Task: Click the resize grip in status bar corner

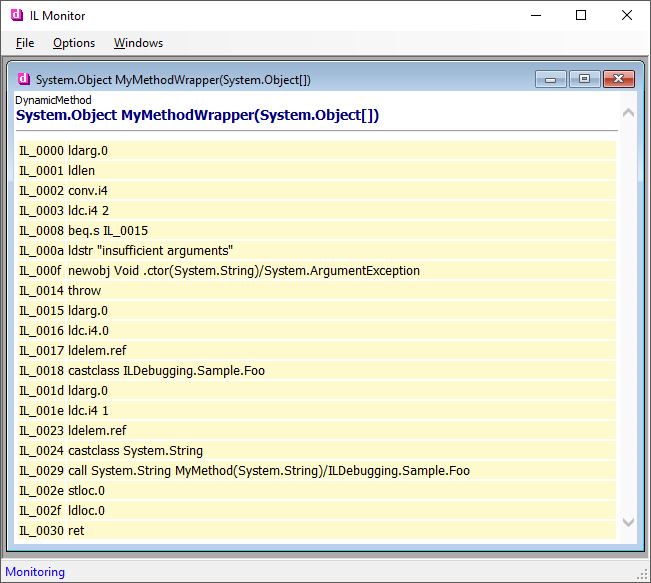Action: (x=643, y=574)
